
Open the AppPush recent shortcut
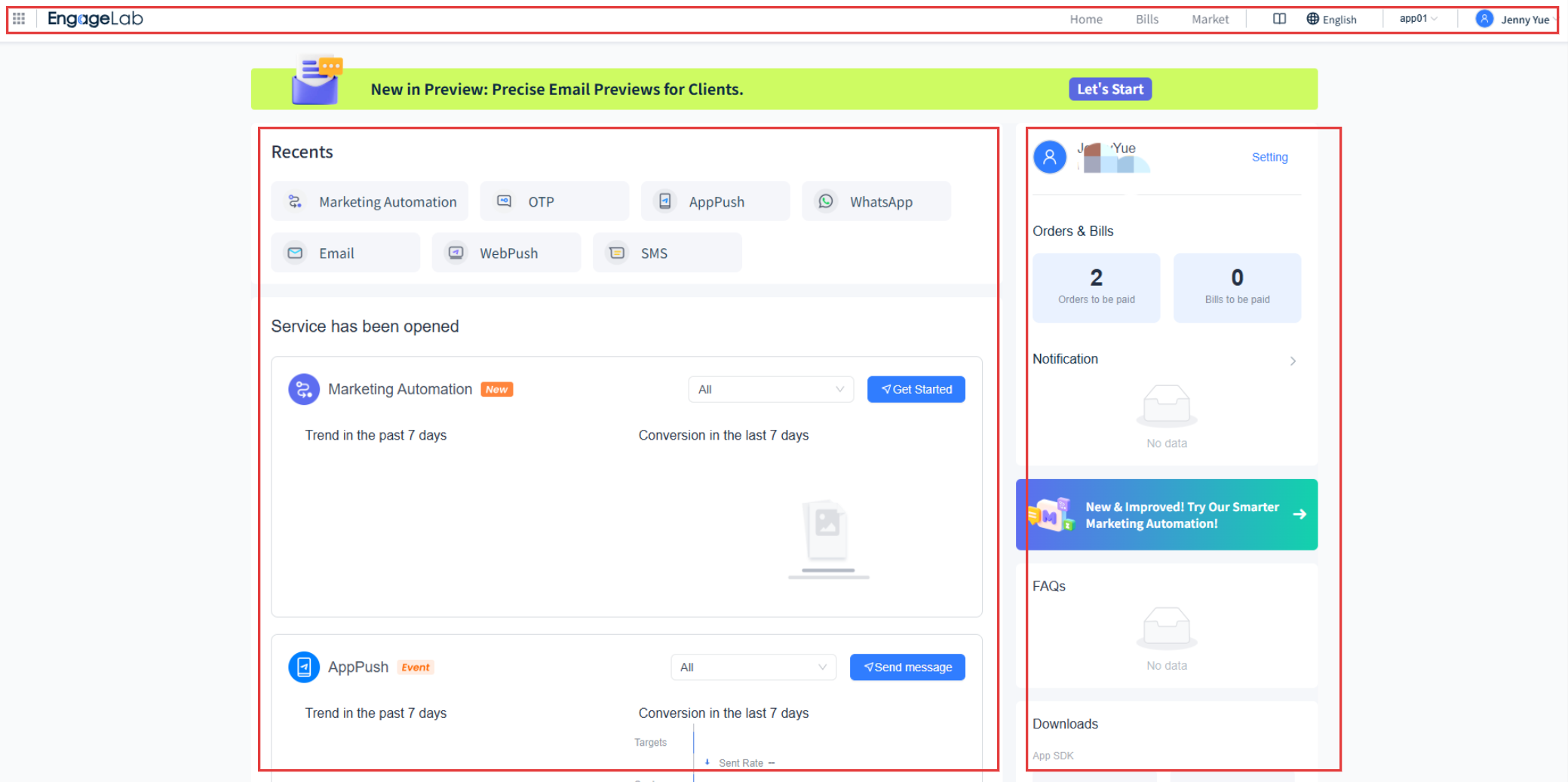coord(716,201)
